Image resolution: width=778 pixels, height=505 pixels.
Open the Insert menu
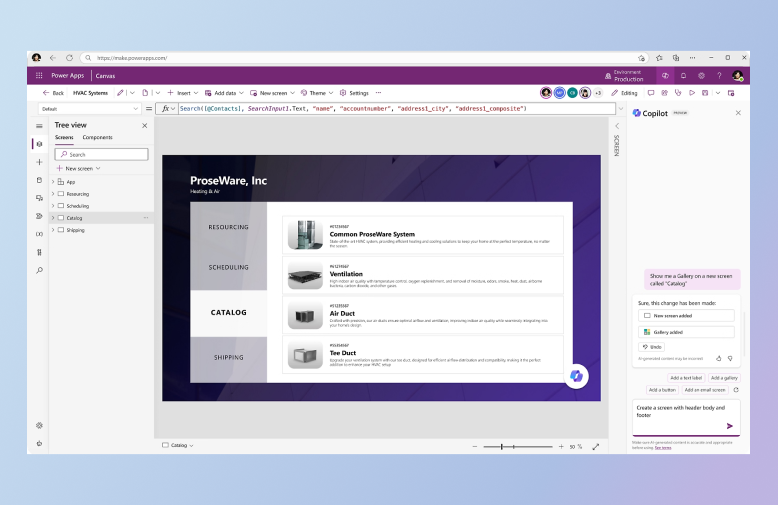[x=183, y=93]
